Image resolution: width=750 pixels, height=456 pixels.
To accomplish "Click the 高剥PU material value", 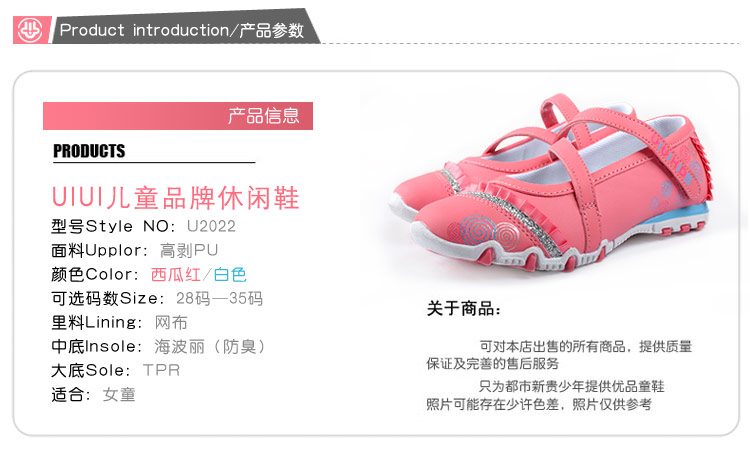I will pyautogui.click(x=189, y=250).
